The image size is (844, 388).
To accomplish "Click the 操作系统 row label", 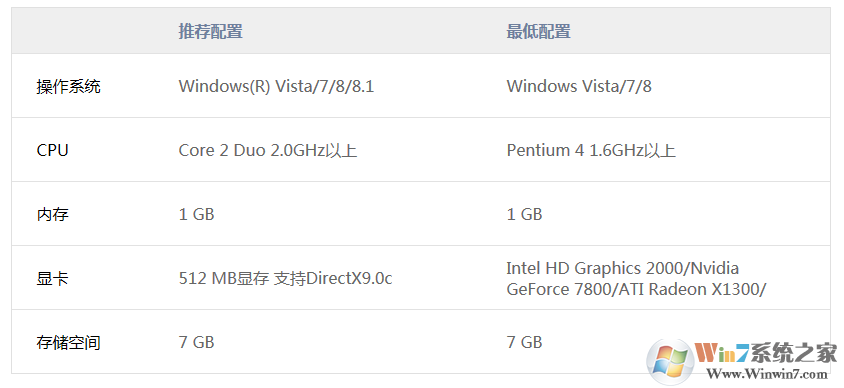I will [68, 86].
